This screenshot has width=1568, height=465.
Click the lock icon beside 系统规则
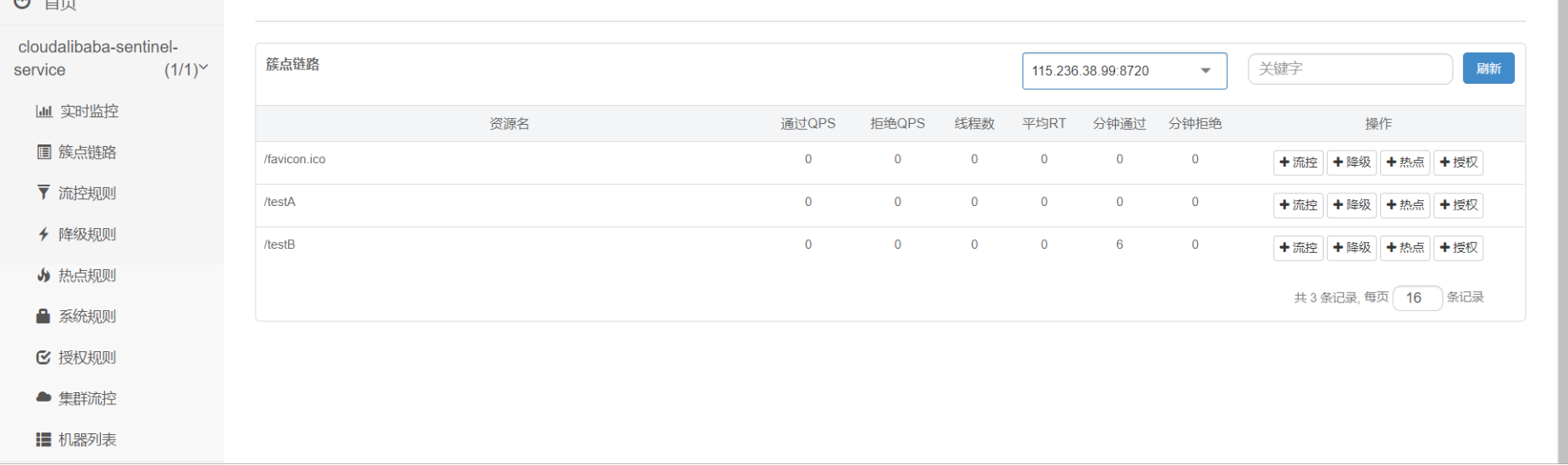pyautogui.click(x=44, y=316)
